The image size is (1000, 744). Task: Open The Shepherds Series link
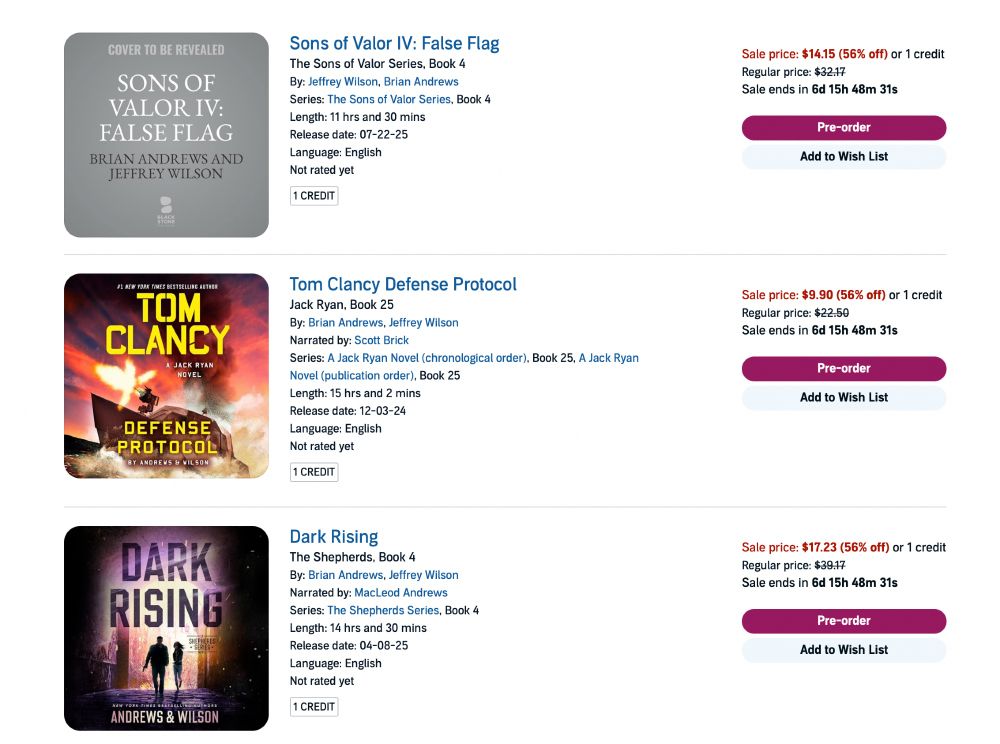coord(382,610)
